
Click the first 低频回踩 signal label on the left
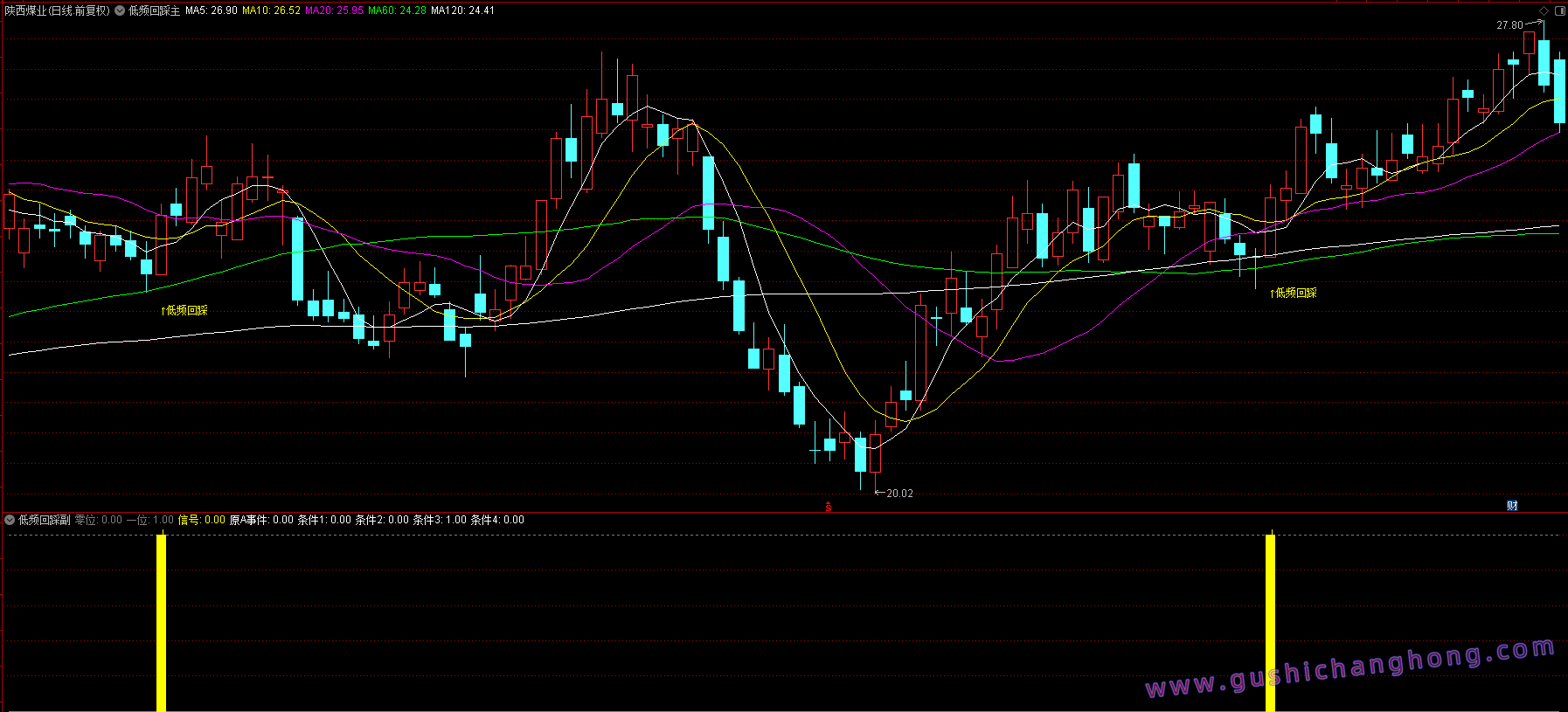[184, 310]
